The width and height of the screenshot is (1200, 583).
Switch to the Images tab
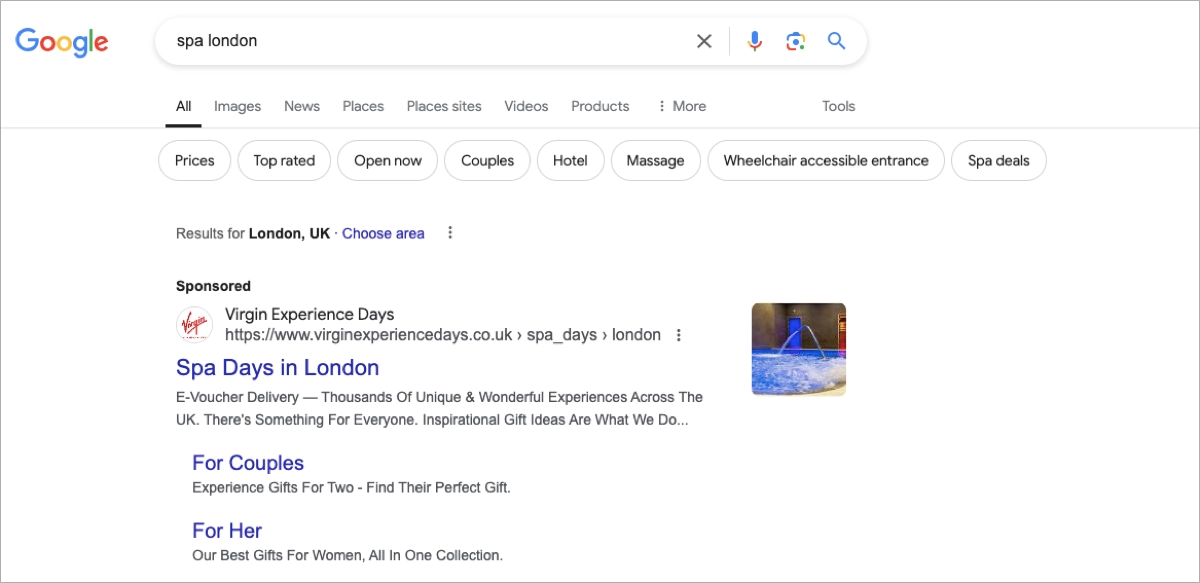(237, 106)
